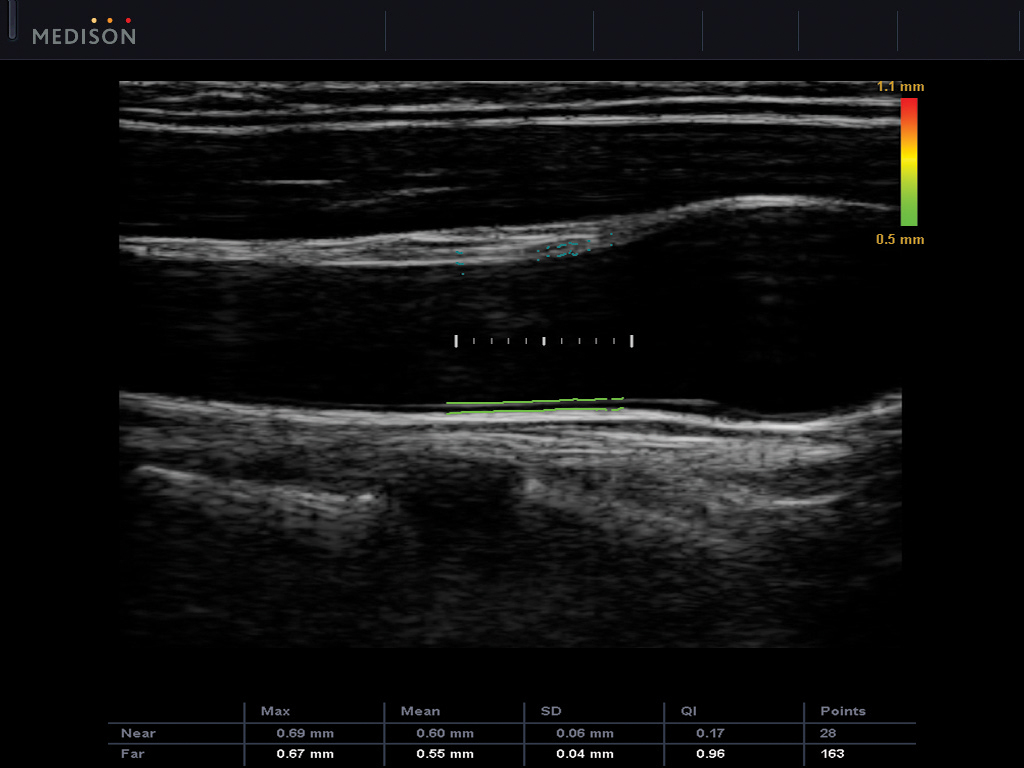Viewport: 1024px width, 768px height.
Task: Select the 1.1 mm scale label
Action: [x=901, y=86]
